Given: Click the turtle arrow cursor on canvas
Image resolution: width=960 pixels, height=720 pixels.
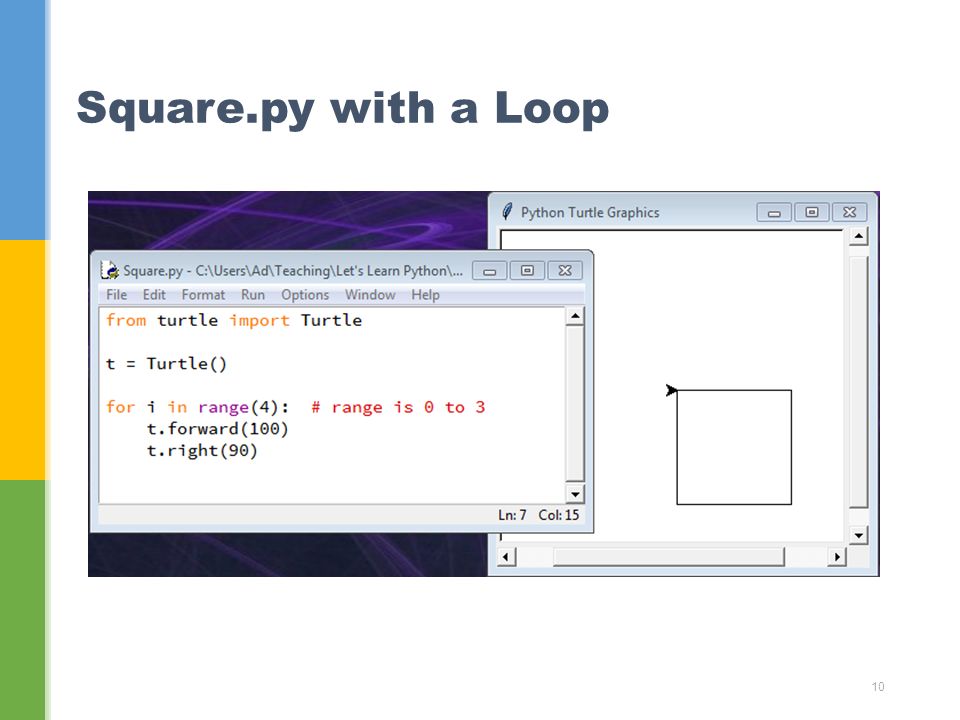Looking at the screenshot, I should (671, 390).
